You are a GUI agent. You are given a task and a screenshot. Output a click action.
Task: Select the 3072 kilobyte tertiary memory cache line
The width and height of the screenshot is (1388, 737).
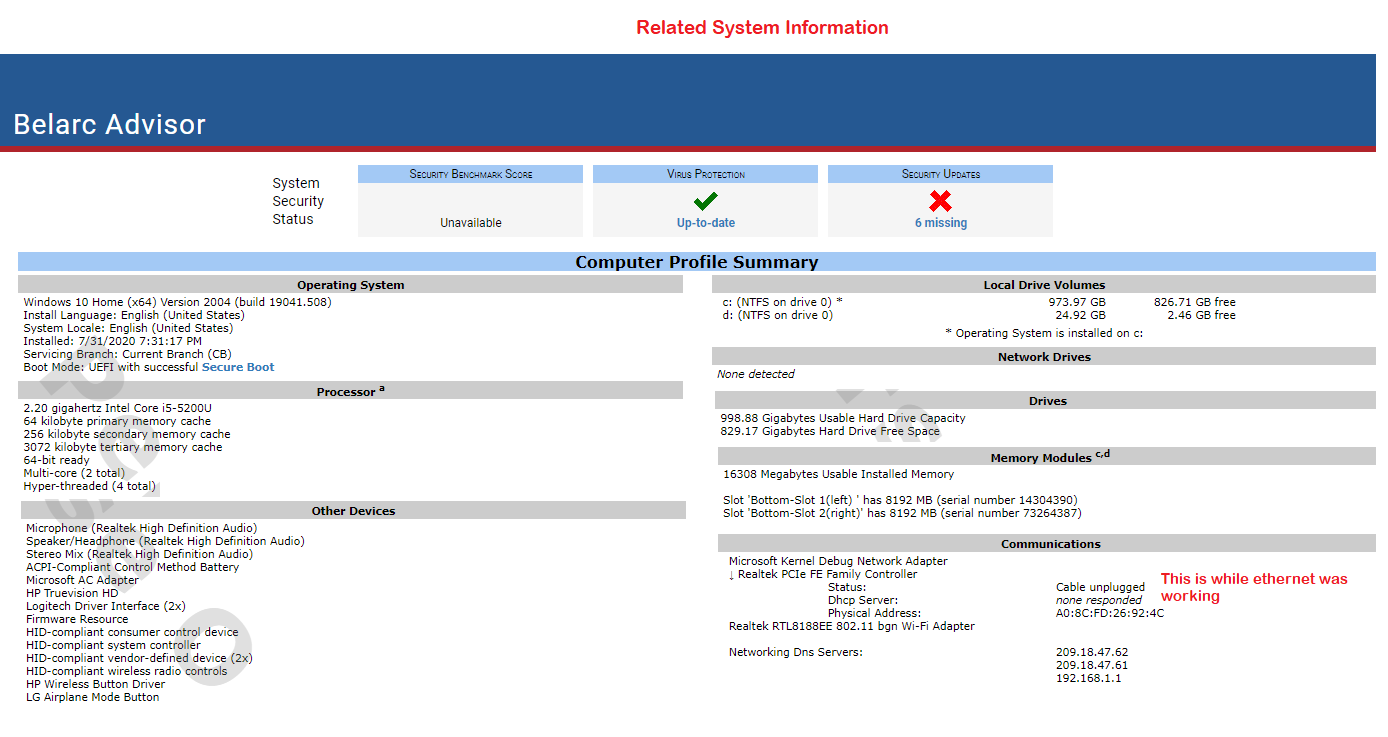[123, 447]
